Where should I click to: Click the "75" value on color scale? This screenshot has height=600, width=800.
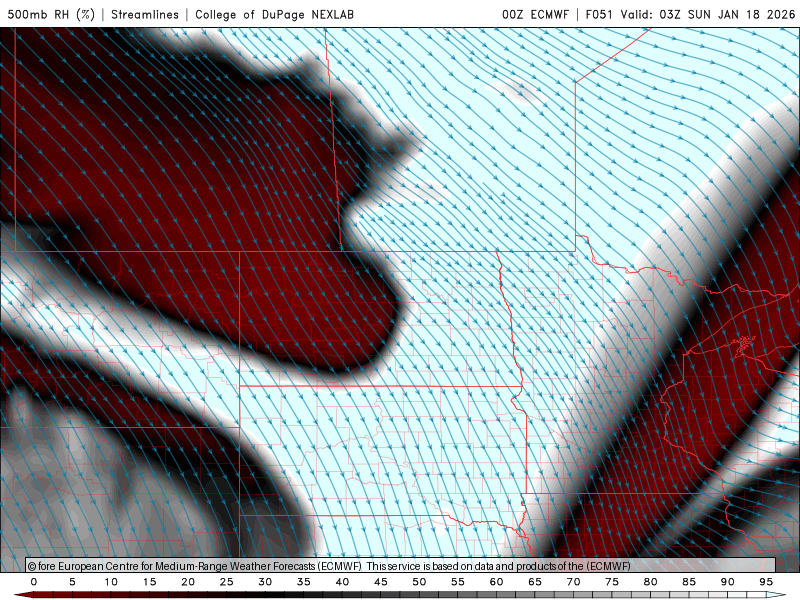612,582
